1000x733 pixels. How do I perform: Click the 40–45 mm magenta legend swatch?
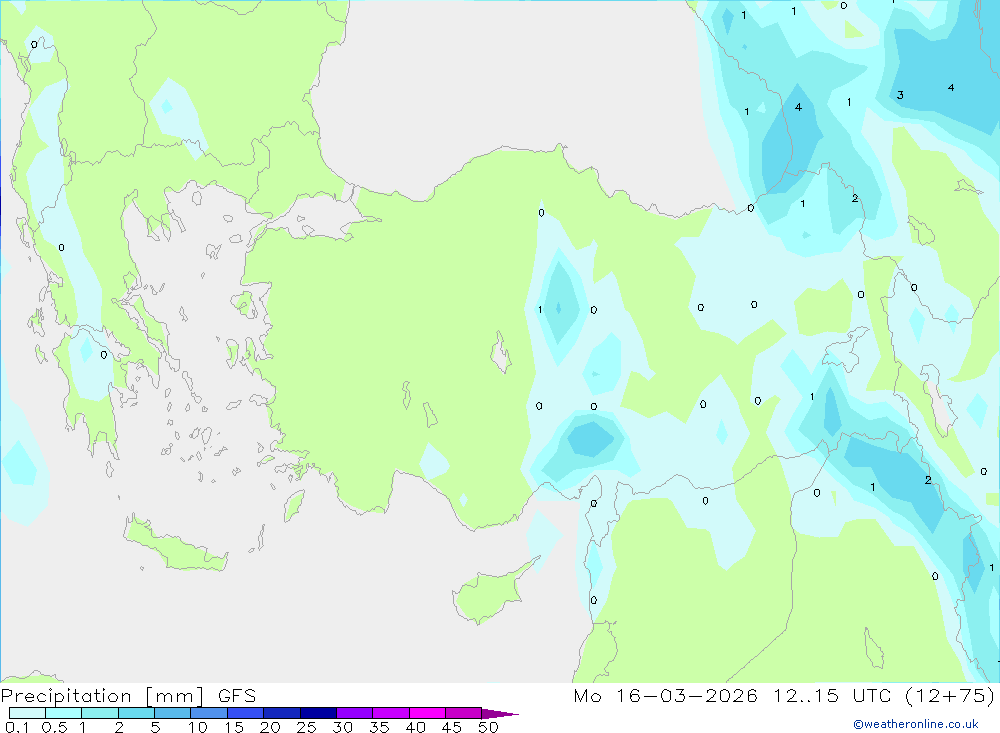427,713
